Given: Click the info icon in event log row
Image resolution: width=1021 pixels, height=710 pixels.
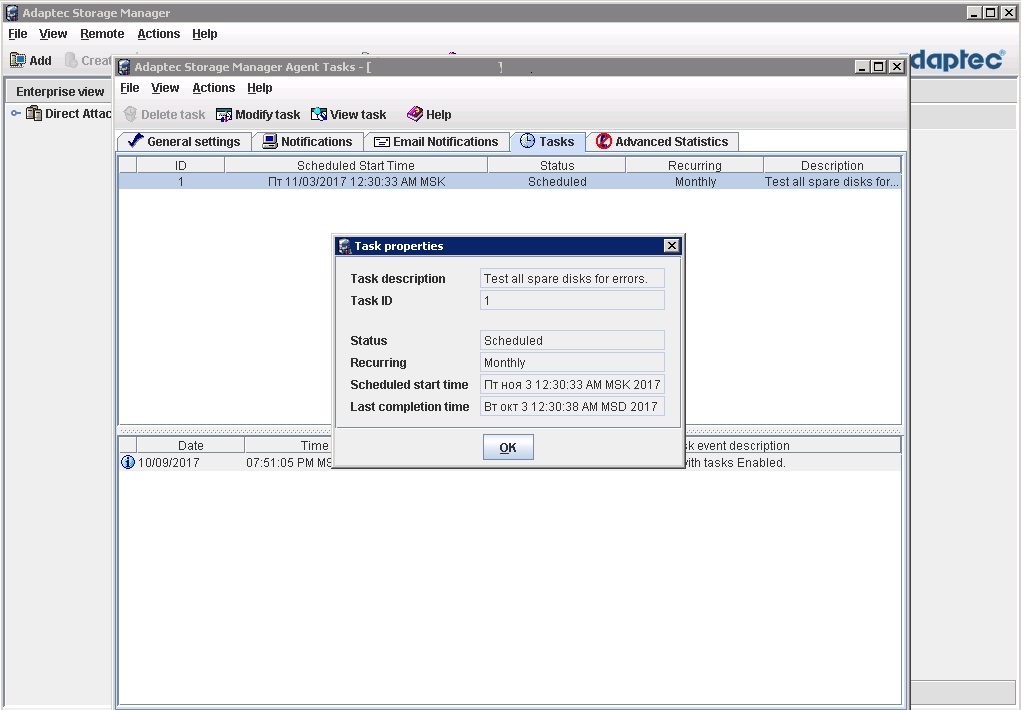Looking at the screenshot, I should tap(127, 463).
